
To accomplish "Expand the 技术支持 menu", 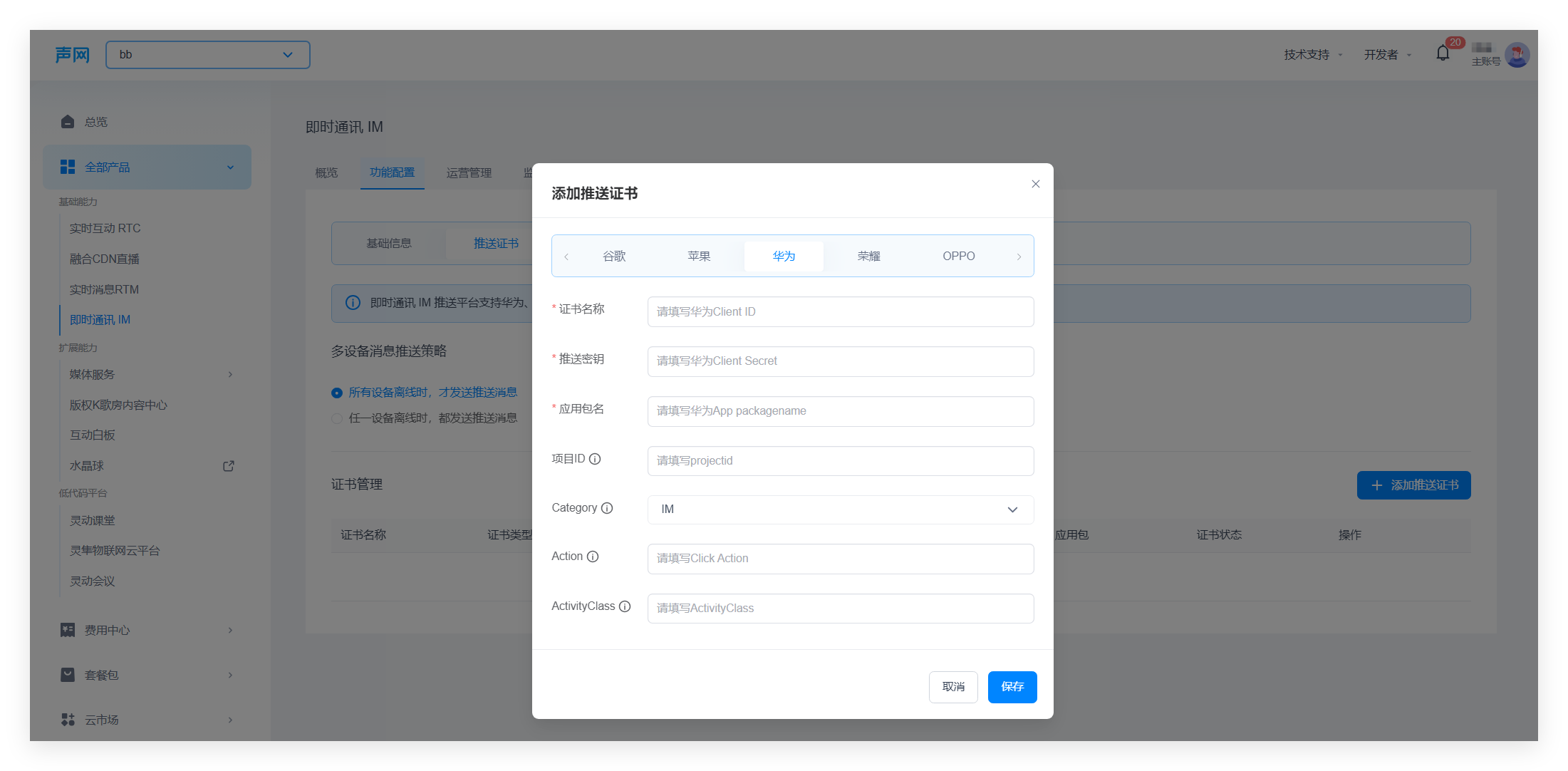I will [x=1313, y=55].
